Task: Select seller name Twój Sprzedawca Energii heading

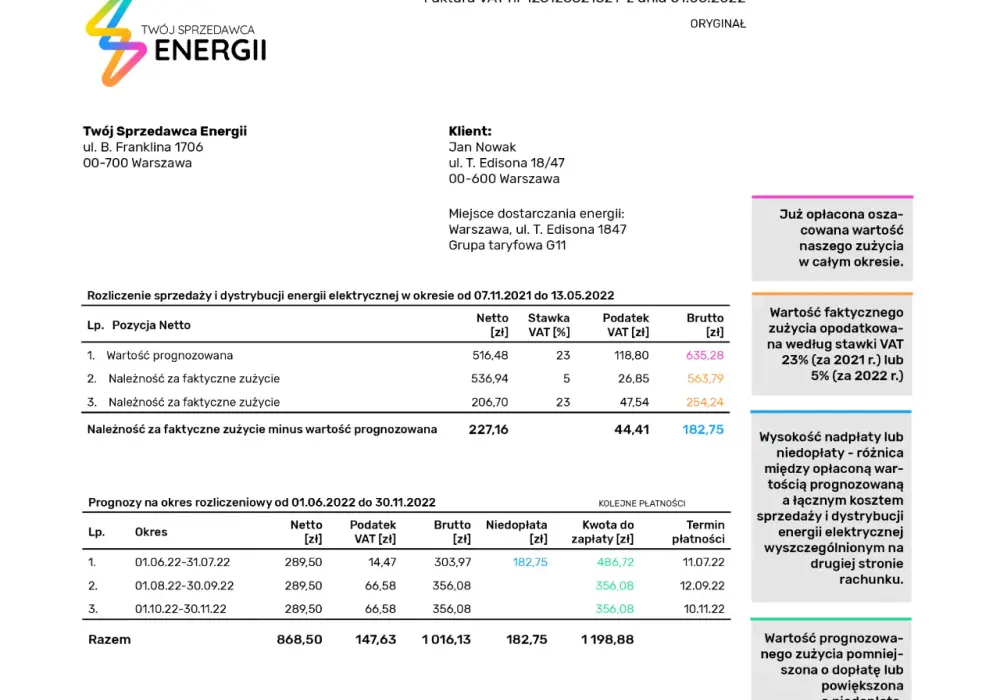Action: [165, 131]
